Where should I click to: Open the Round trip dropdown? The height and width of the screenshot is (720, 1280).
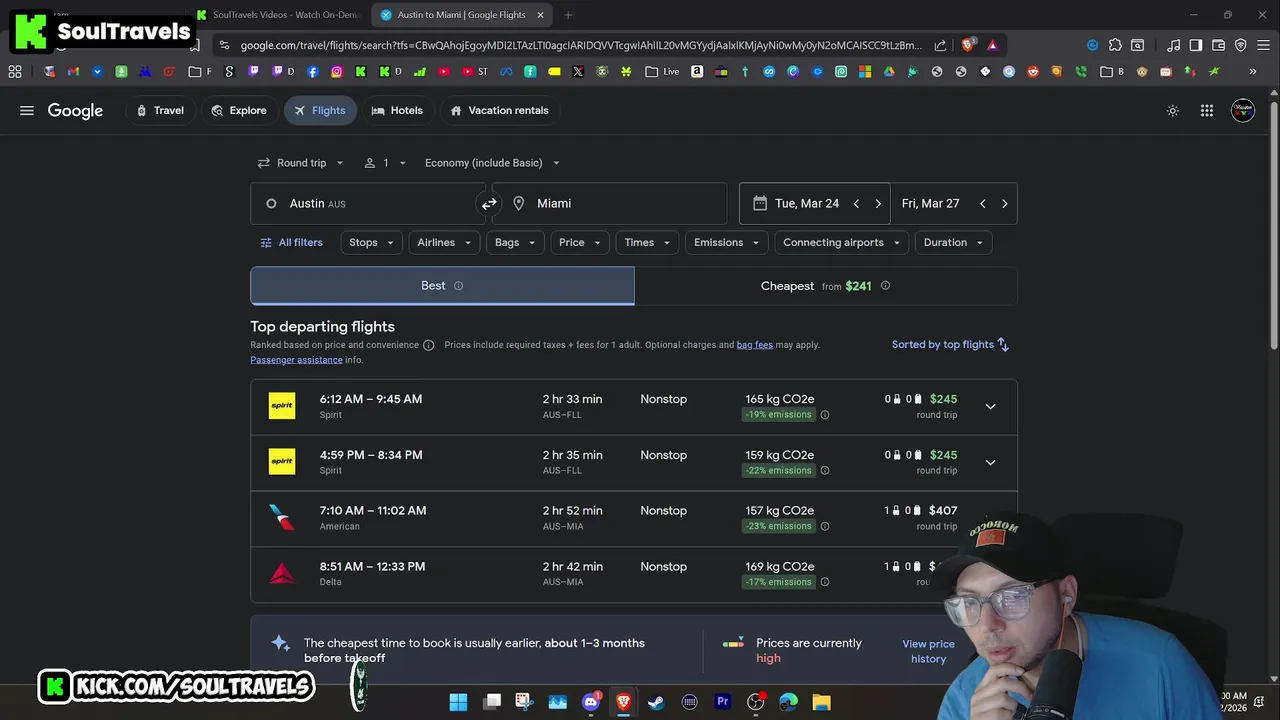(x=300, y=163)
